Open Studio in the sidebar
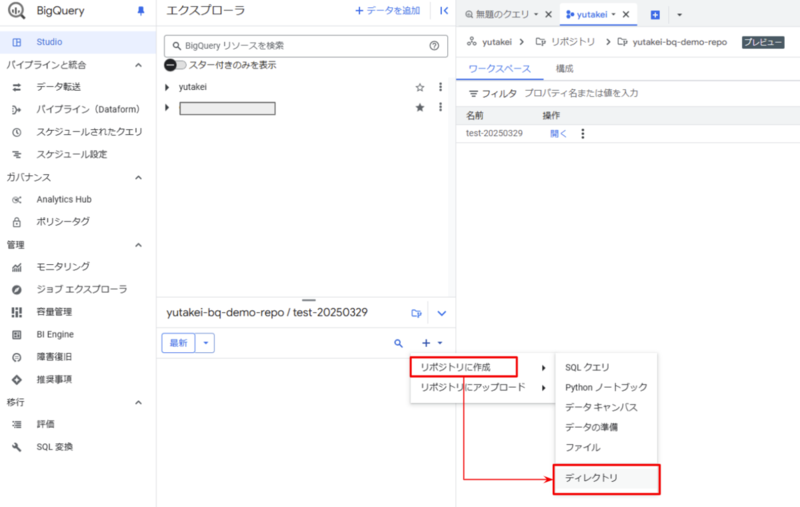 (x=49, y=42)
